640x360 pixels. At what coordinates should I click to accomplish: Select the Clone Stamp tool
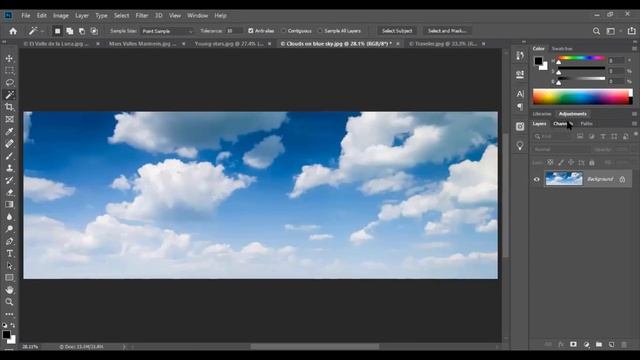pyautogui.click(x=9, y=168)
